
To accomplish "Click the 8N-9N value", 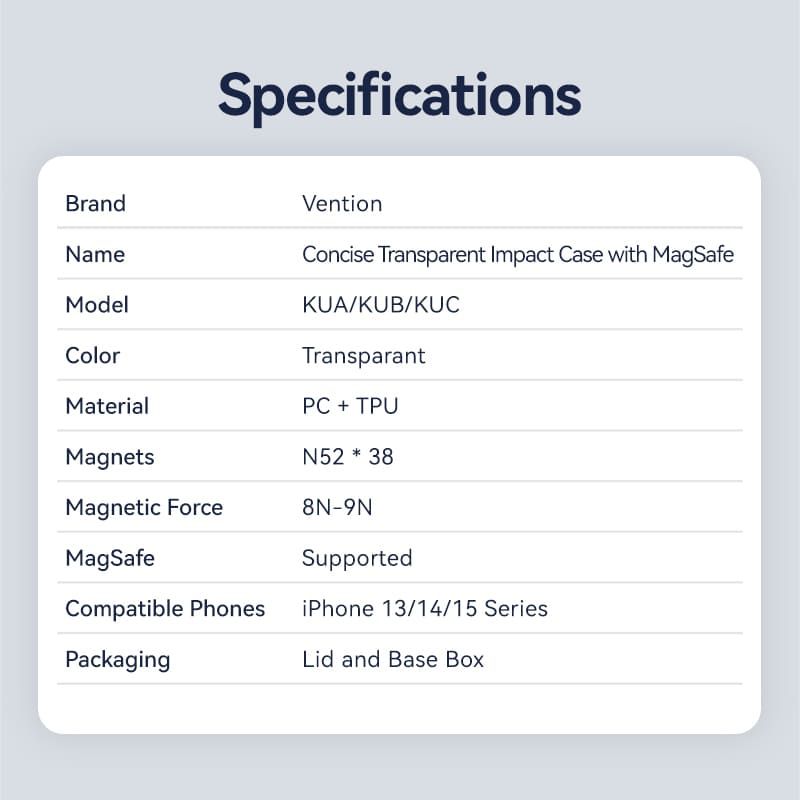I will pos(337,507).
